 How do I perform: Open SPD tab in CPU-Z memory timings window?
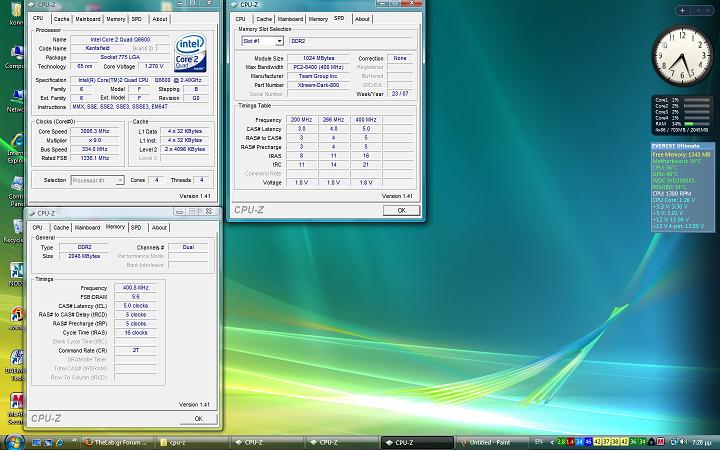click(136, 227)
